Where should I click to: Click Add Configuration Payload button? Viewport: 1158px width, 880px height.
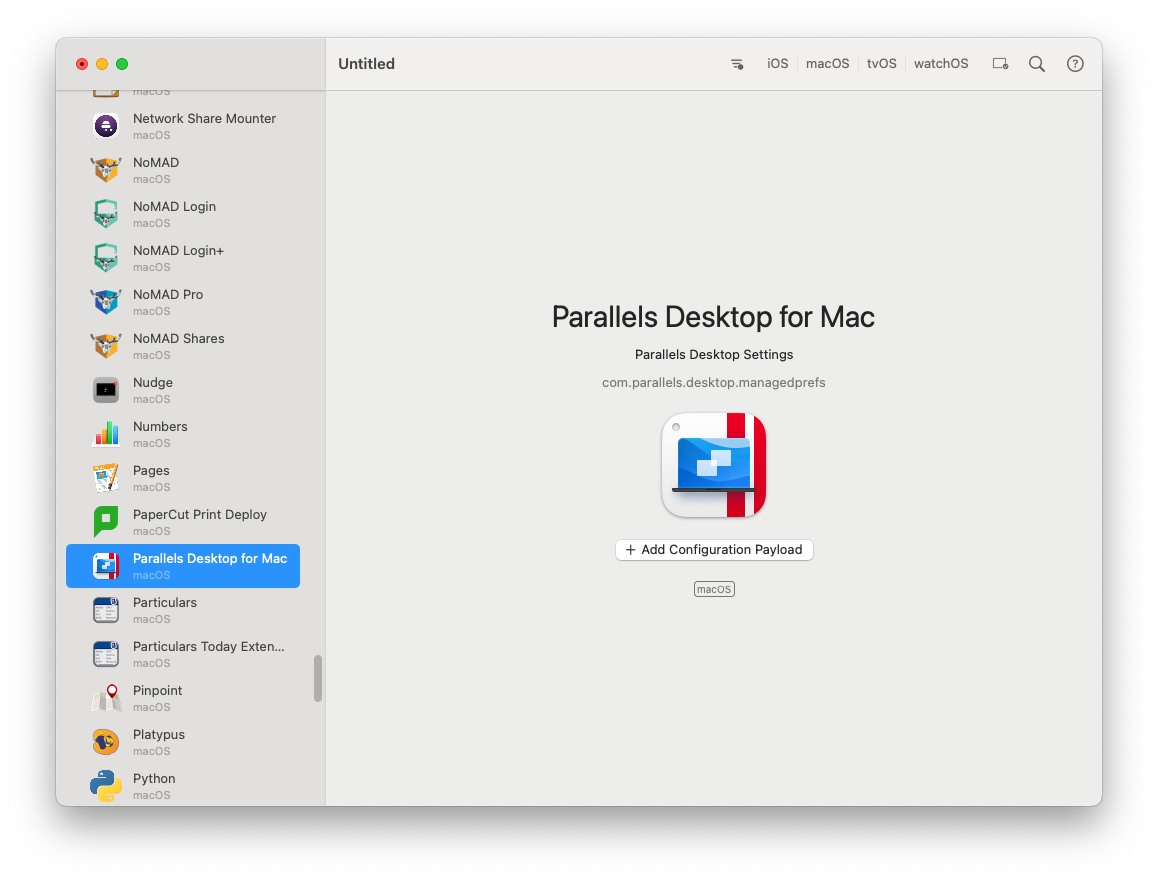tap(714, 550)
